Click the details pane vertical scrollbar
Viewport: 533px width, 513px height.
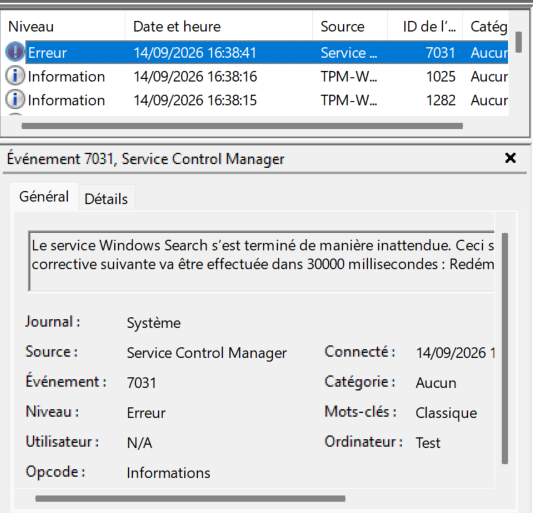point(505,348)
